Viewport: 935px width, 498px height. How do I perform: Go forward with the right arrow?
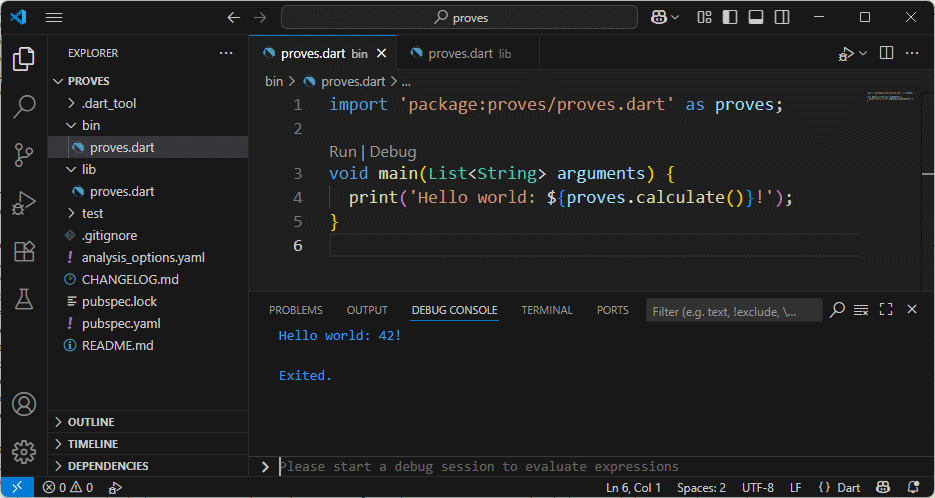pos(259,17)
